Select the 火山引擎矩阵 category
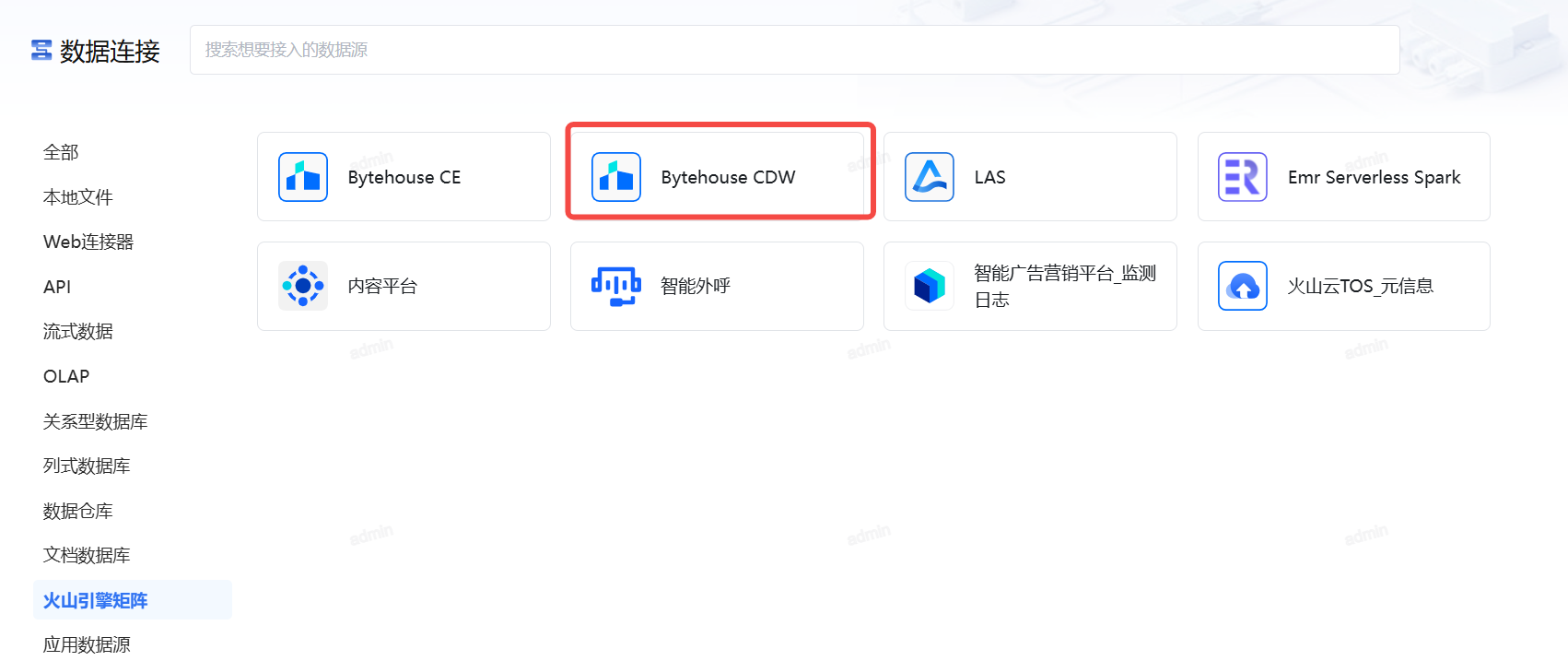 click(x=133, y=600)
